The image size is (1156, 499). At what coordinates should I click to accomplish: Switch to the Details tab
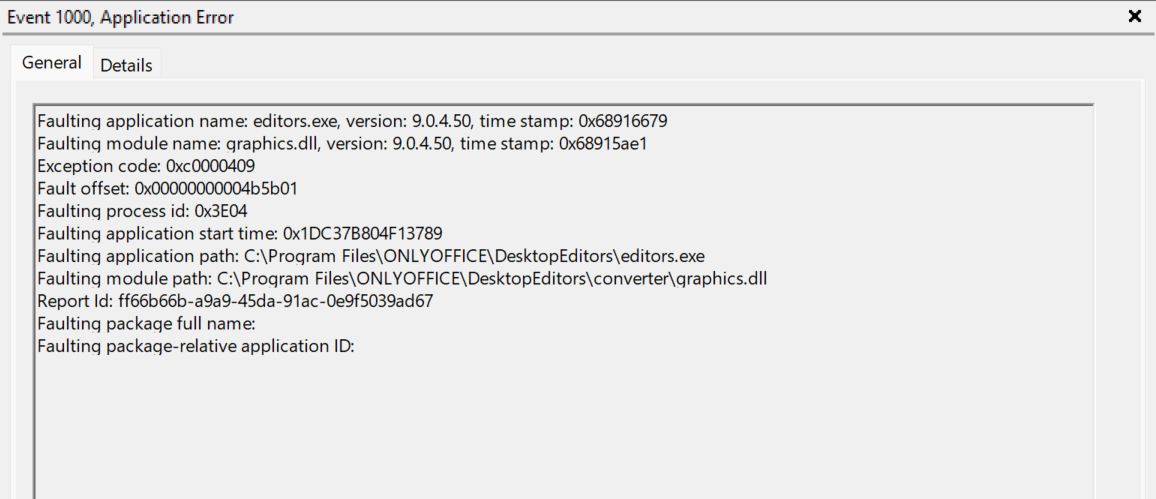(126, 65)
